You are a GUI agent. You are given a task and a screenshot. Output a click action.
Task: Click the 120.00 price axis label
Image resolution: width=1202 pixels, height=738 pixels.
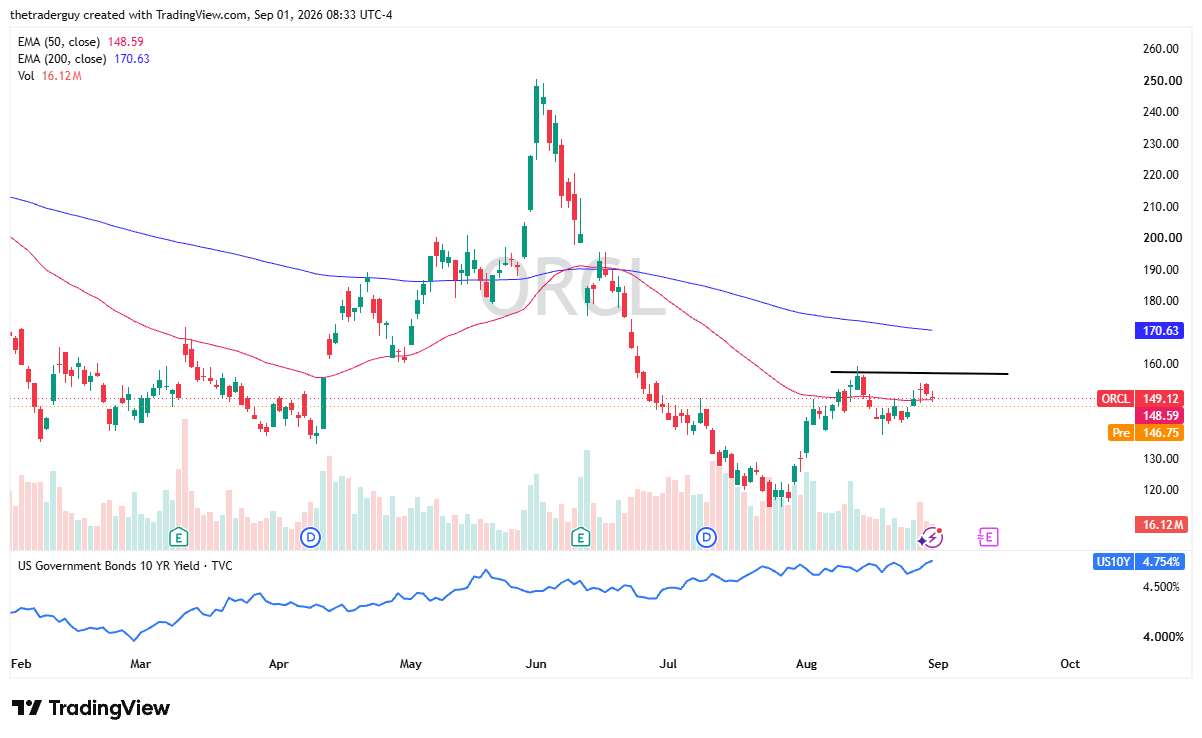1161,490
